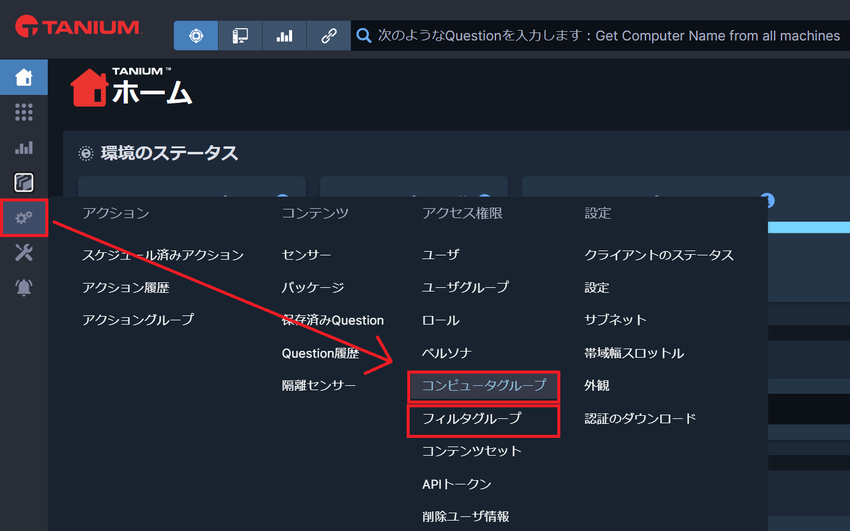Viewport: 850px width, 531px height.
Task: Click the Home icon in left sidebar
Action: click(x=24, y=78)
